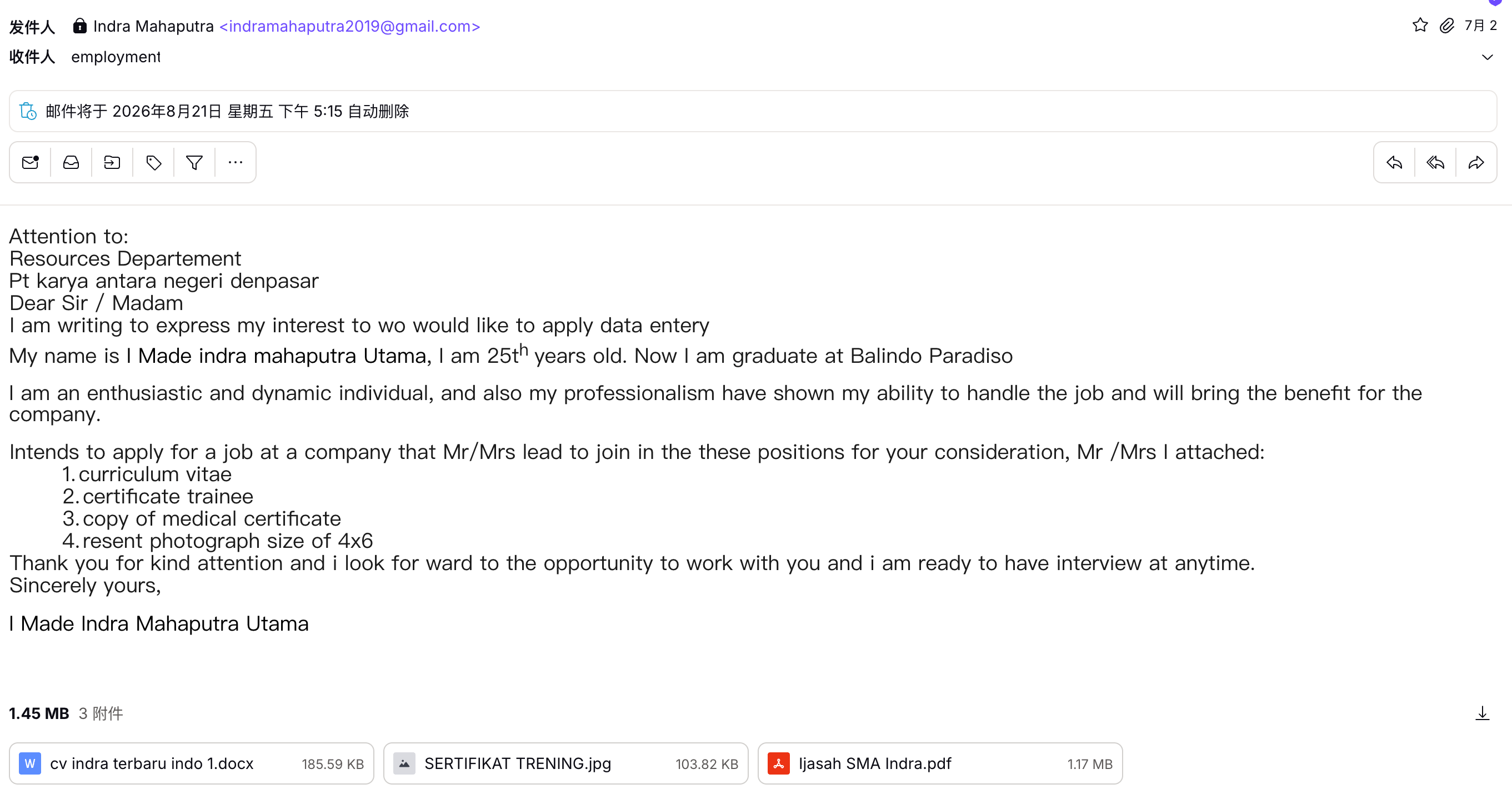Open the more actions ellipsis menu

pyautogui.click(x=236, y=162)
